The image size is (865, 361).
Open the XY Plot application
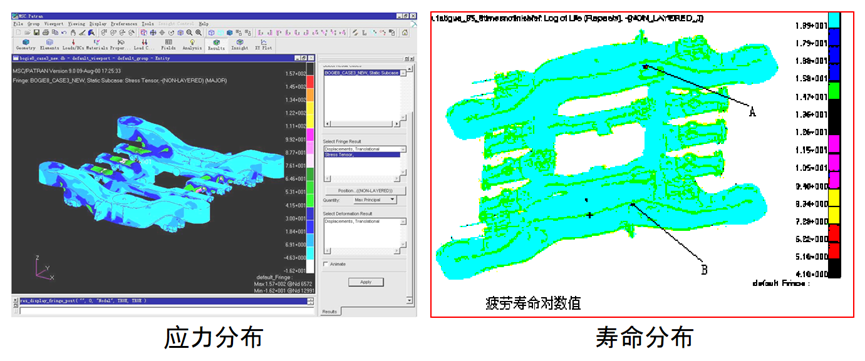[263, 45]
